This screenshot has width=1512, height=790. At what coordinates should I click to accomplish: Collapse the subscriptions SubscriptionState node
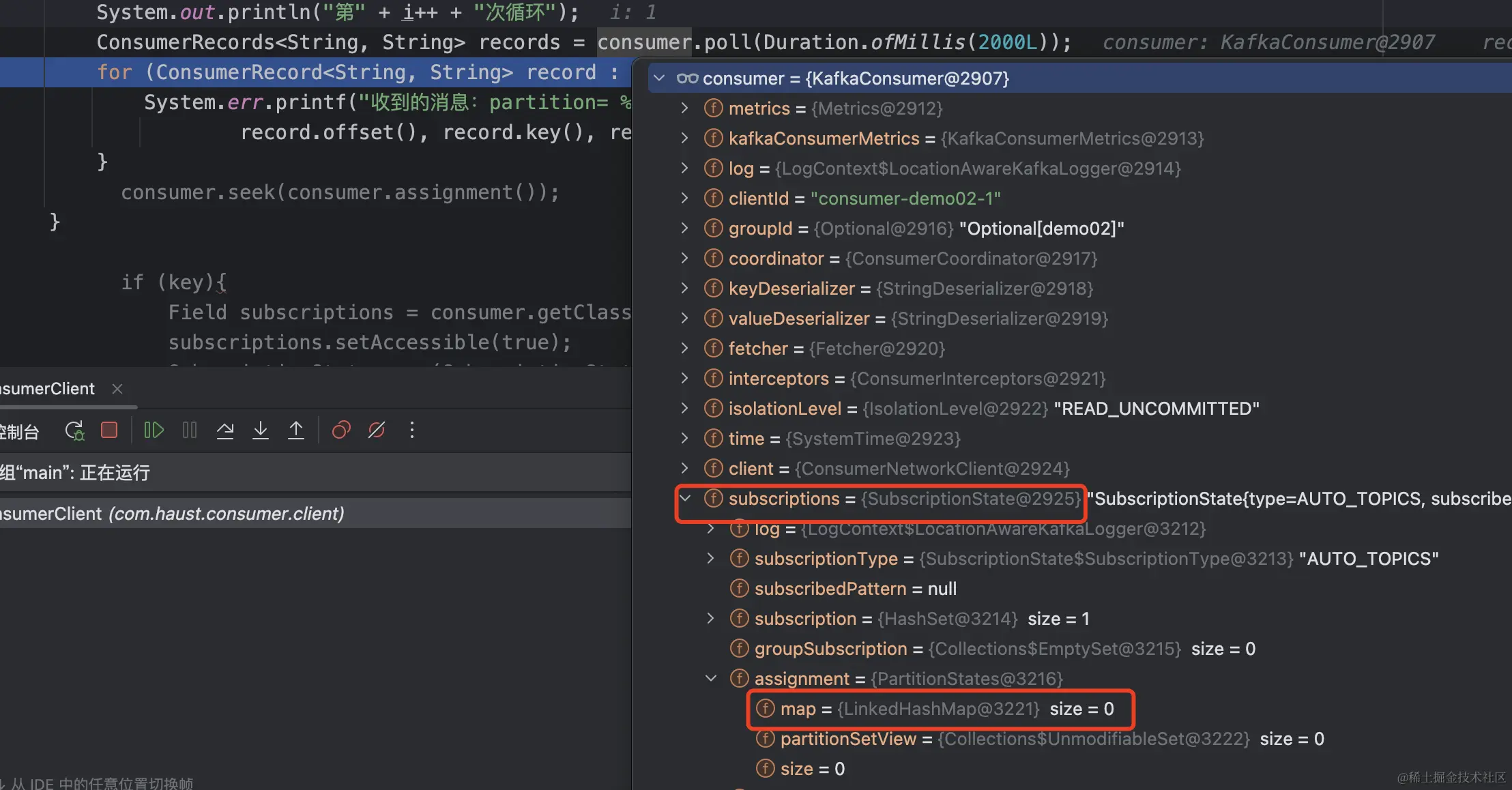click(x=685, y=499)
